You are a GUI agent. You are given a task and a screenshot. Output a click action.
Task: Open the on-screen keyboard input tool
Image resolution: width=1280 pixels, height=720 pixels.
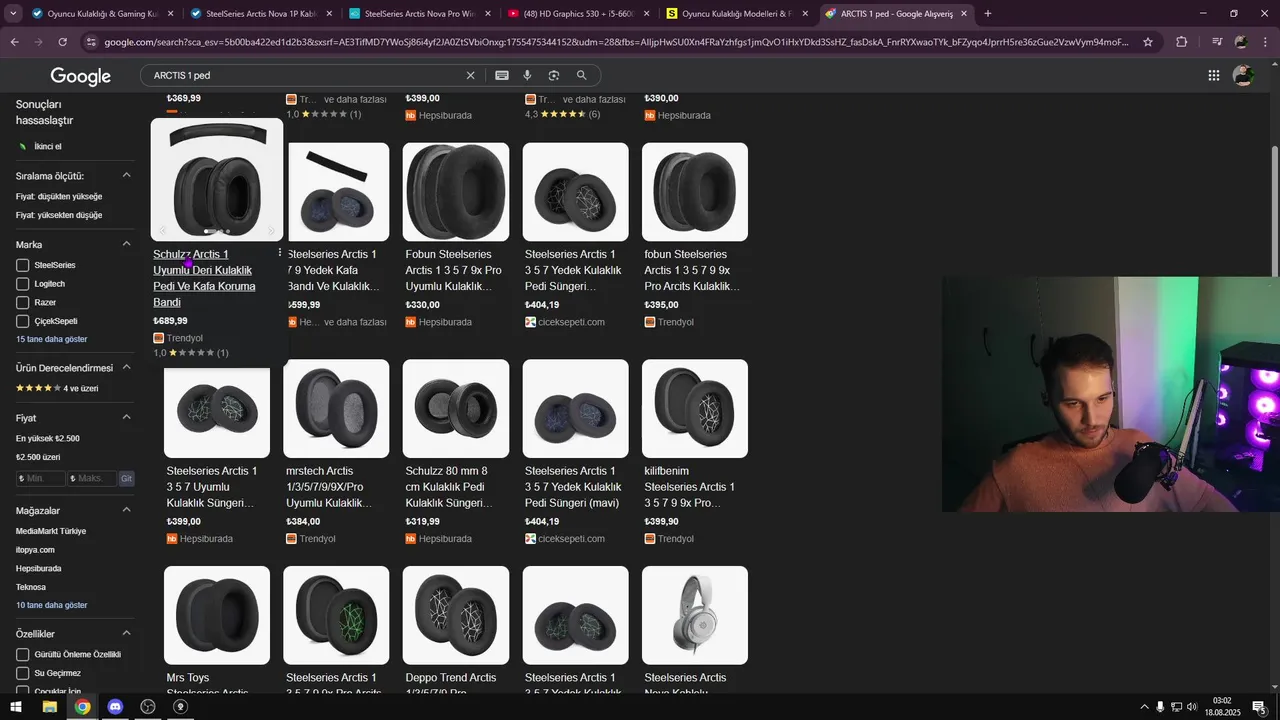click(502, 75)
